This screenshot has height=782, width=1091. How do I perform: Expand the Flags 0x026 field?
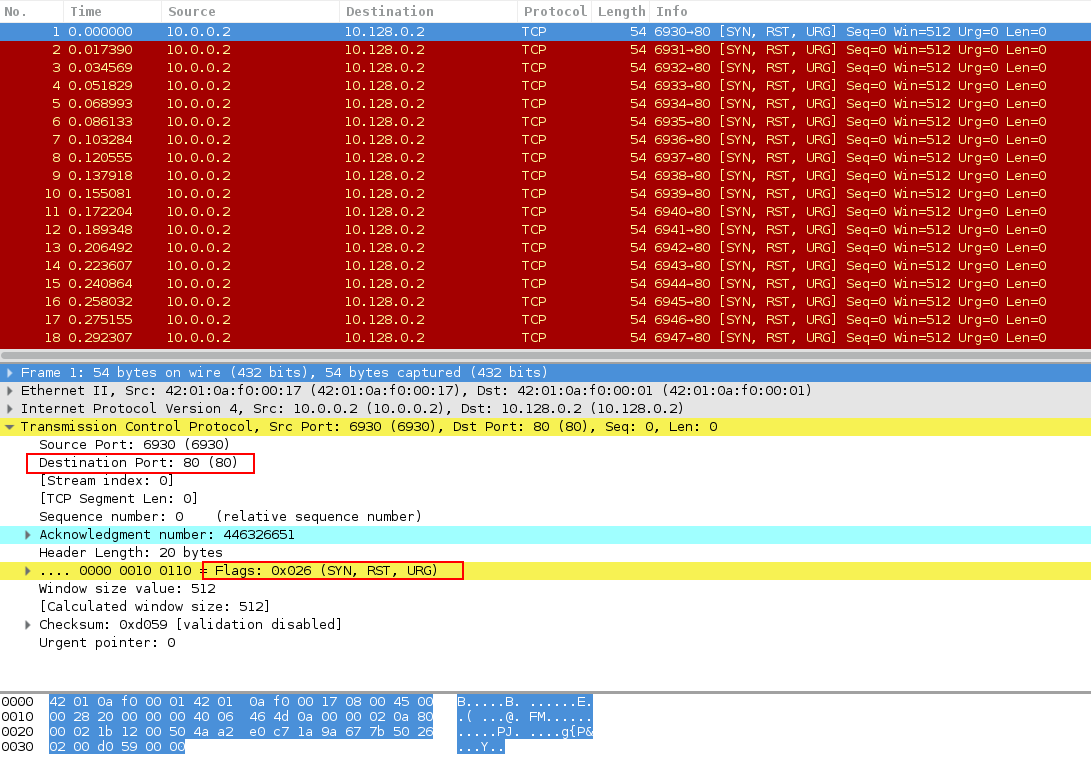tap(28, 571)
